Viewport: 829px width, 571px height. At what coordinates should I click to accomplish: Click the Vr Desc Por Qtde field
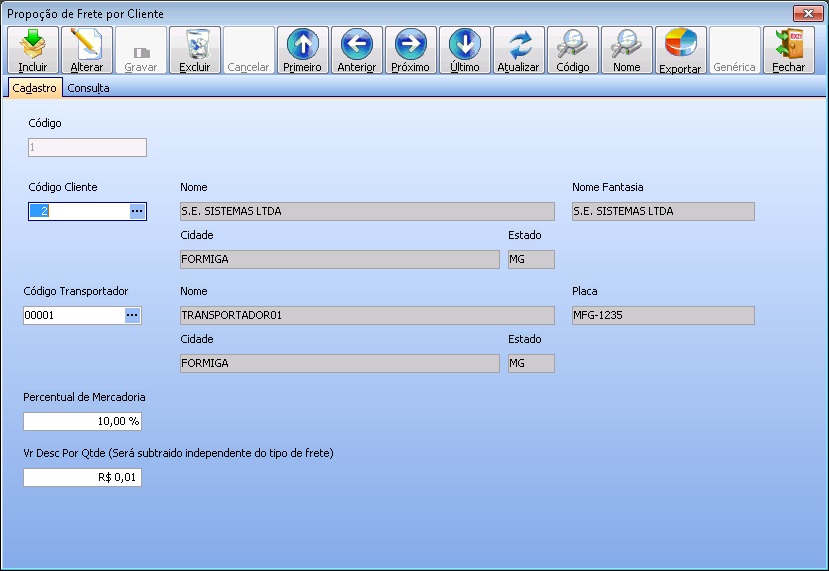click(82, 477)
